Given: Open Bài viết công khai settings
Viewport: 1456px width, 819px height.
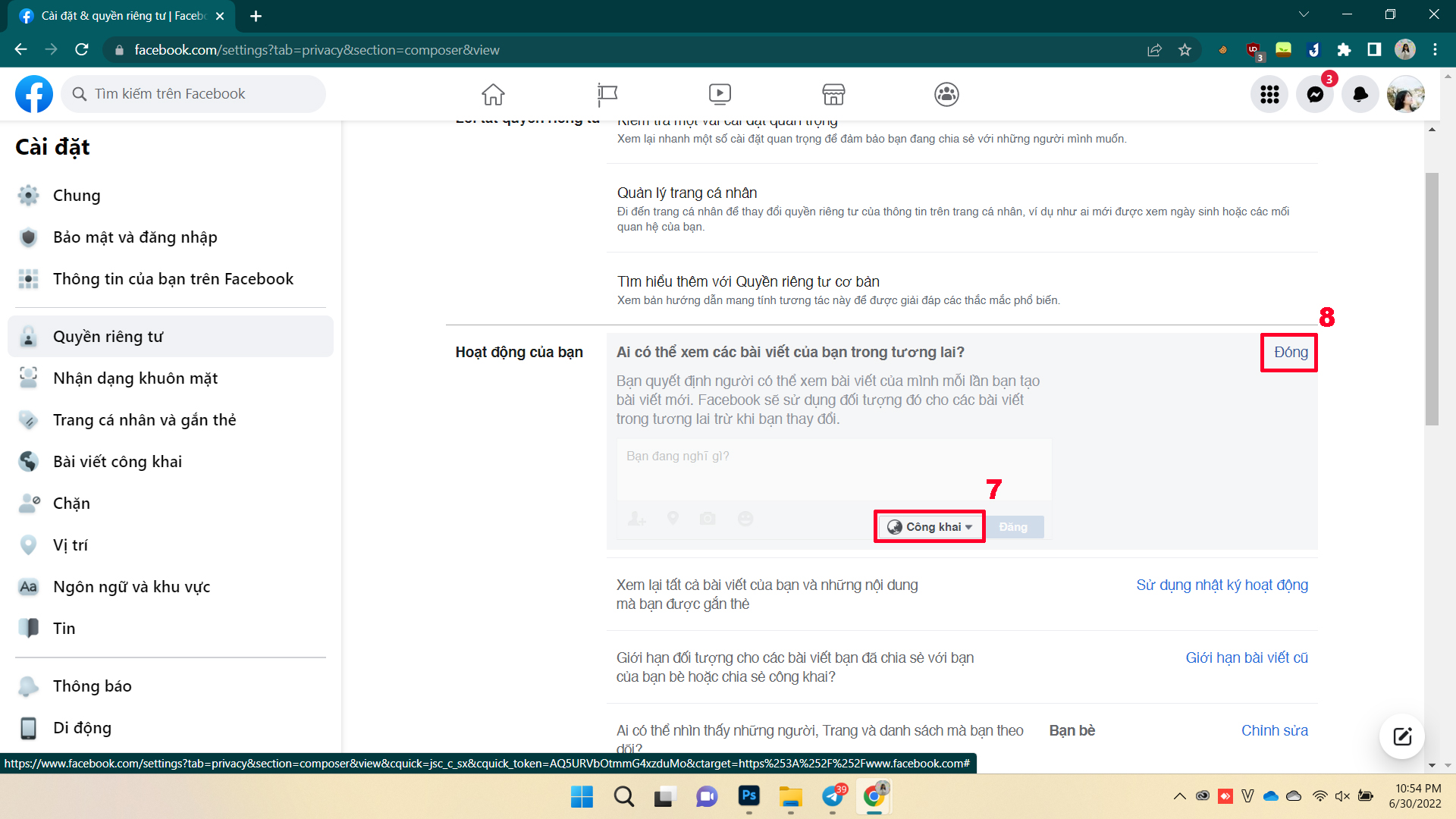Looking at the screenshot, I should 171,462.
